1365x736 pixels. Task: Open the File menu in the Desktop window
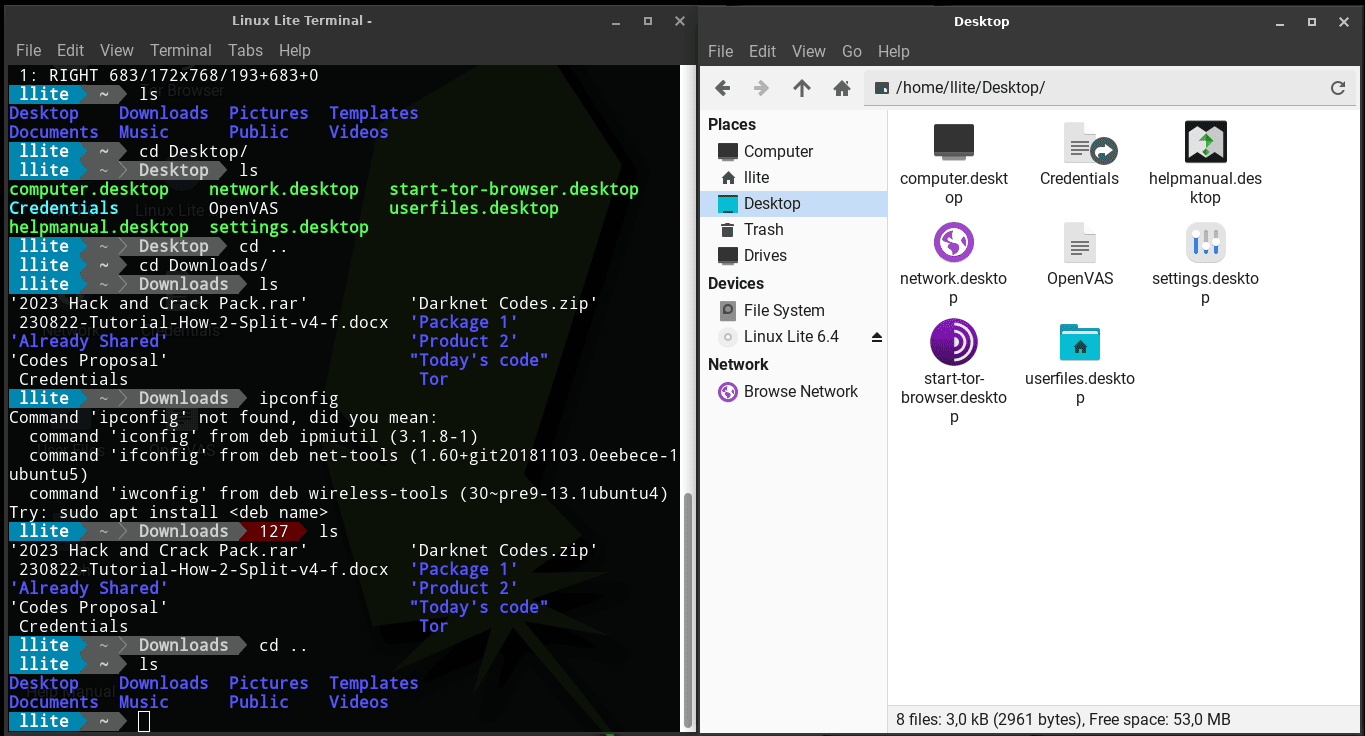721,51
